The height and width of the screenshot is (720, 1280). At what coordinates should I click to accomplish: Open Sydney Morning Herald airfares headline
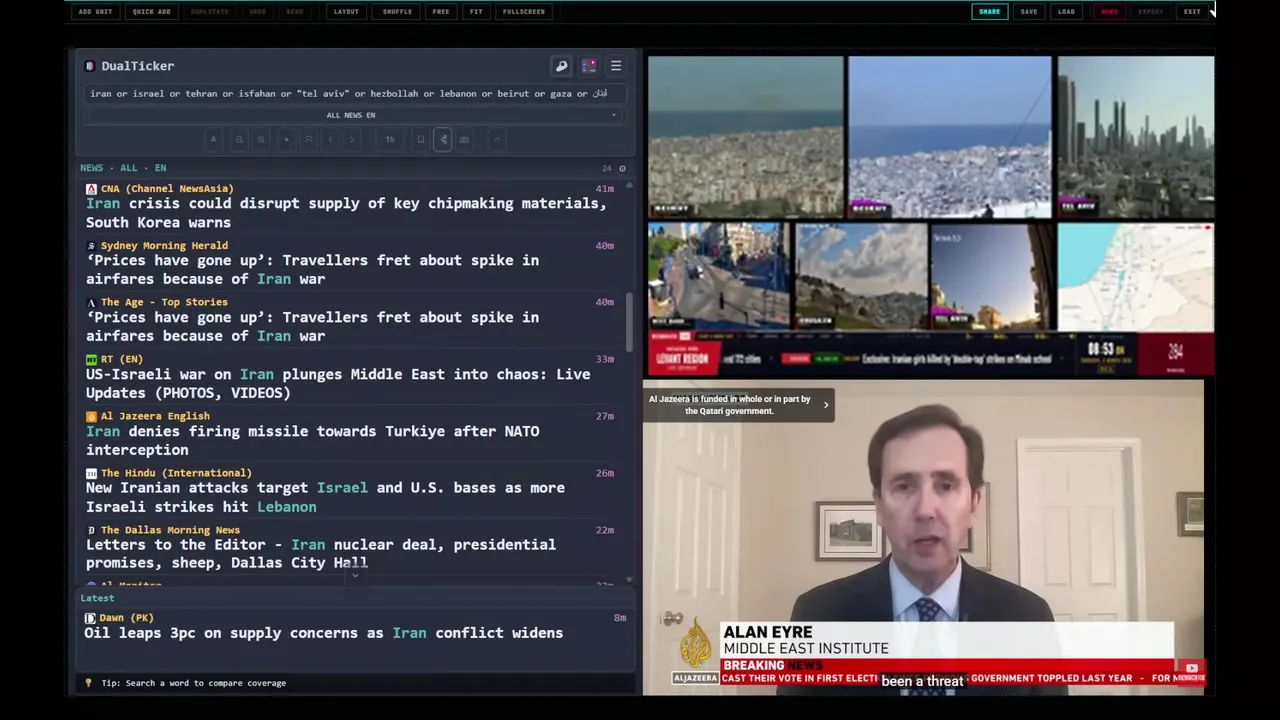click(x=312, y=270)
